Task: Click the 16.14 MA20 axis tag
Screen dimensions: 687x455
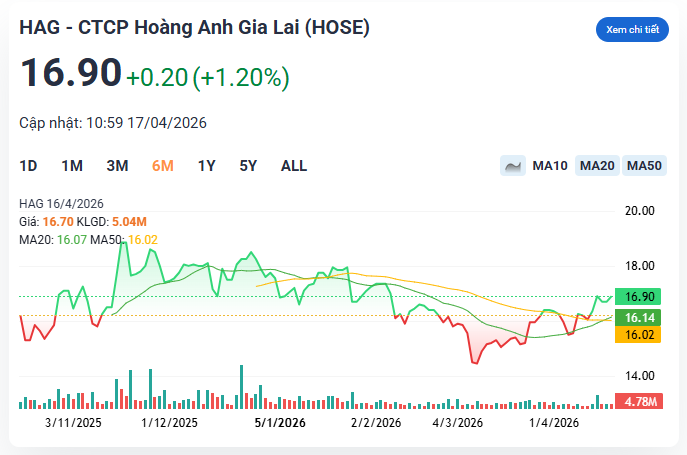Action: pos(639,318)
